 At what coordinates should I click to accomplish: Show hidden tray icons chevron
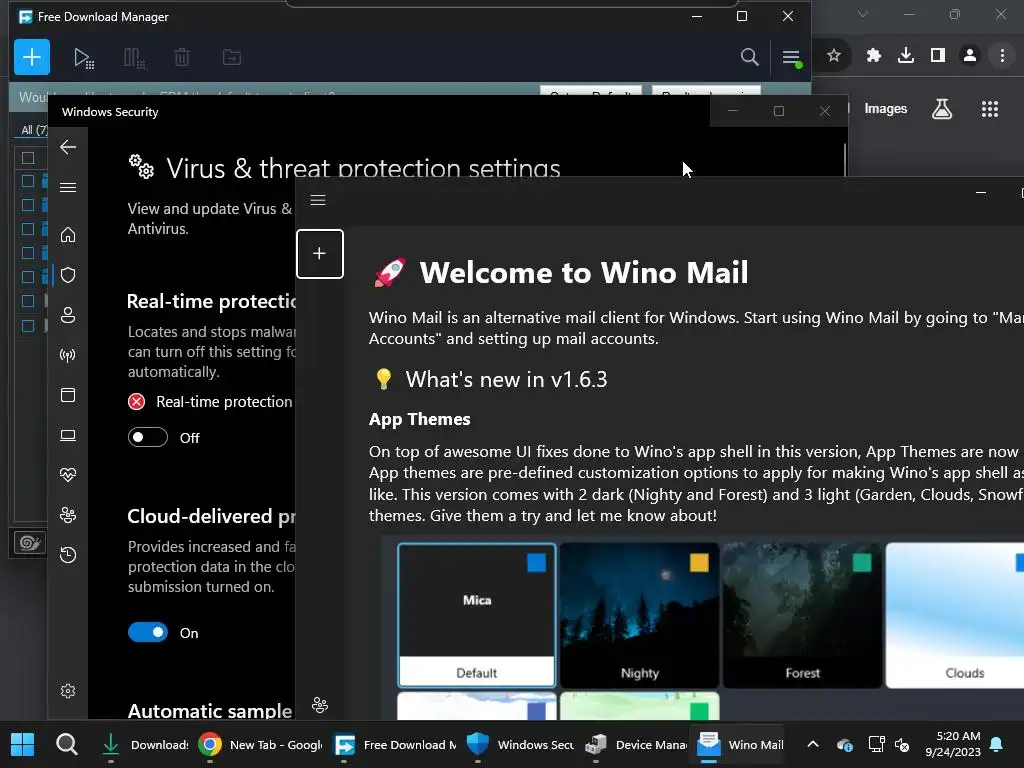point(812,744)
